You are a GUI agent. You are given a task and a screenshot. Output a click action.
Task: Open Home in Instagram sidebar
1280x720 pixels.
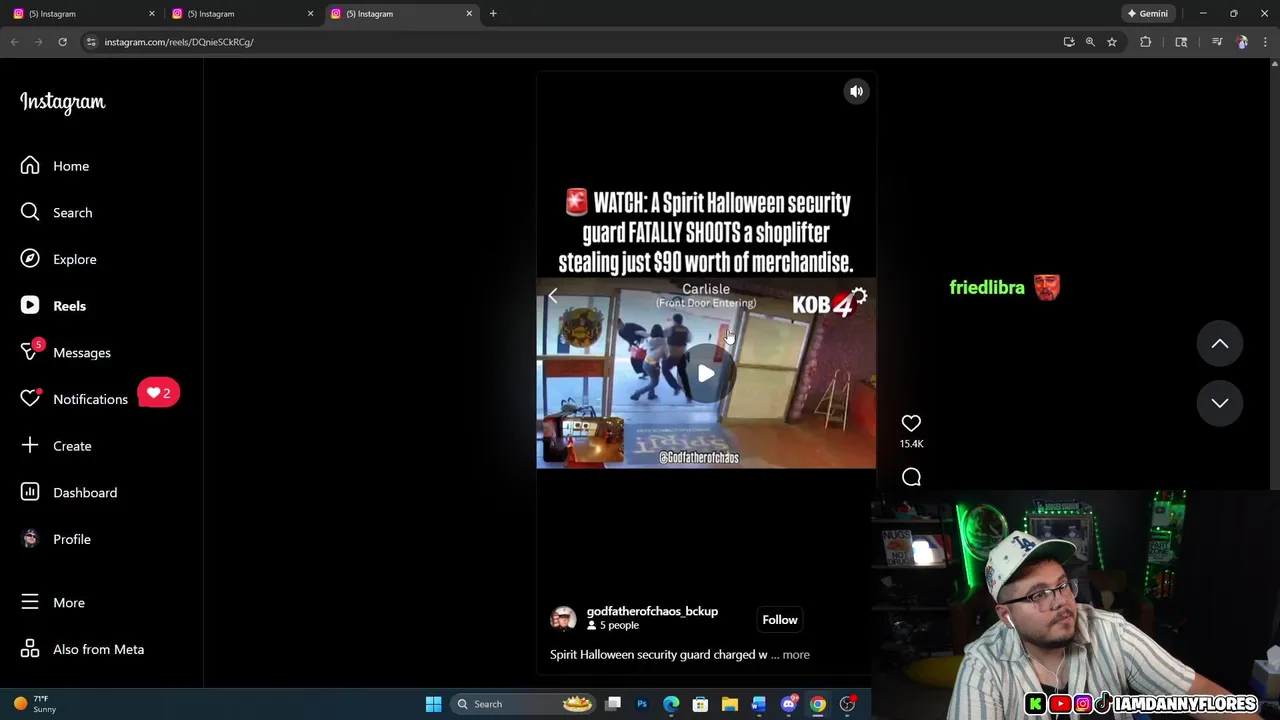click(x=55, y=166)
